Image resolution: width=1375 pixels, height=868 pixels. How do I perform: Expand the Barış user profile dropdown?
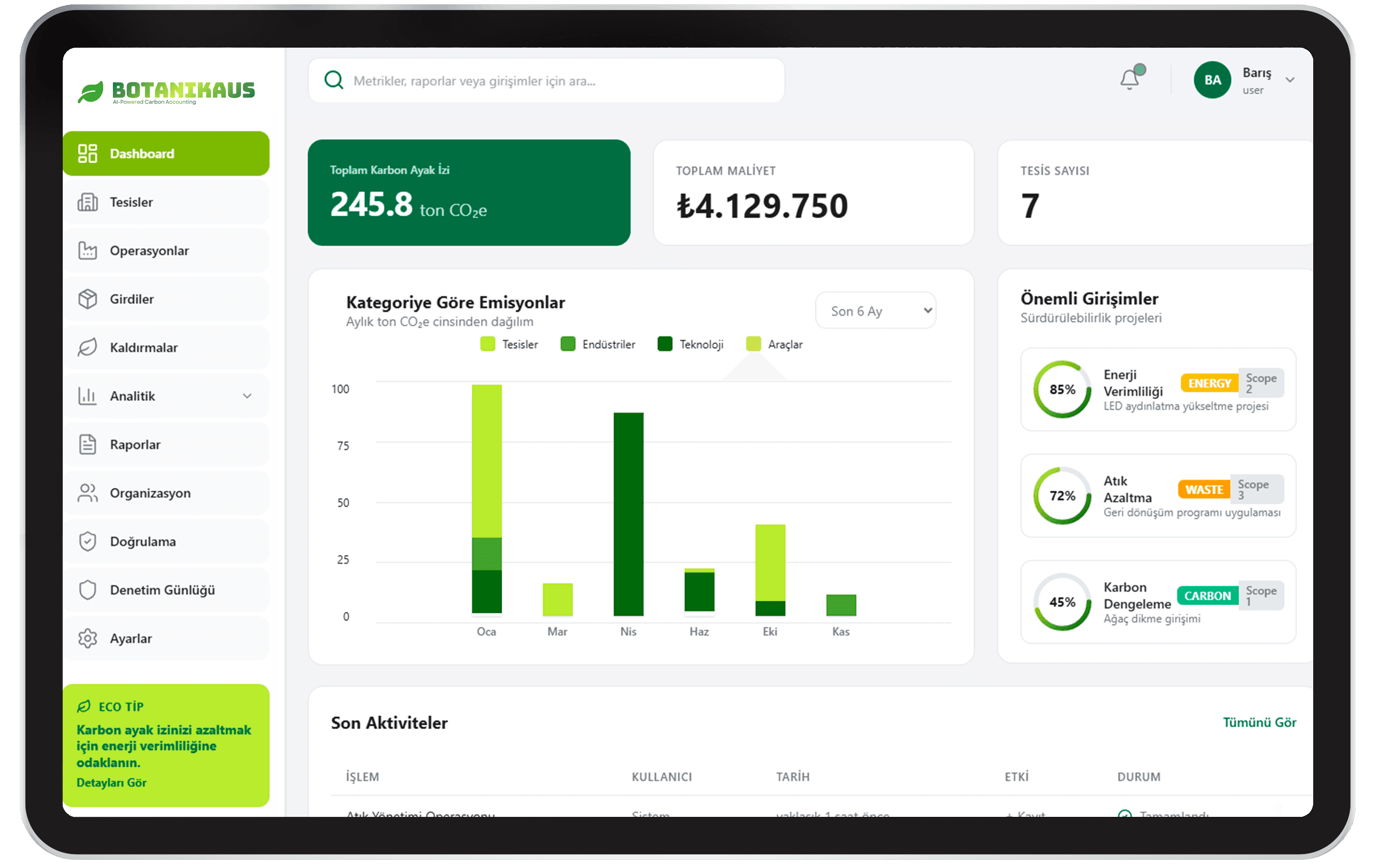click(1290, 80)
